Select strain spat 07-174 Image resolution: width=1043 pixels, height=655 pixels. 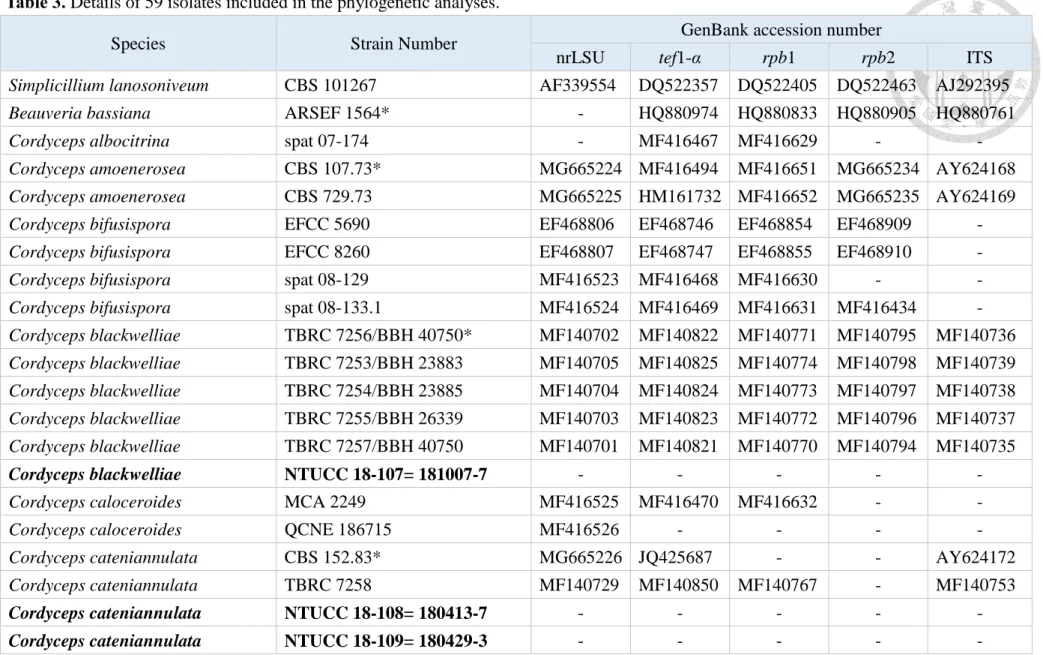coord(326,142)
